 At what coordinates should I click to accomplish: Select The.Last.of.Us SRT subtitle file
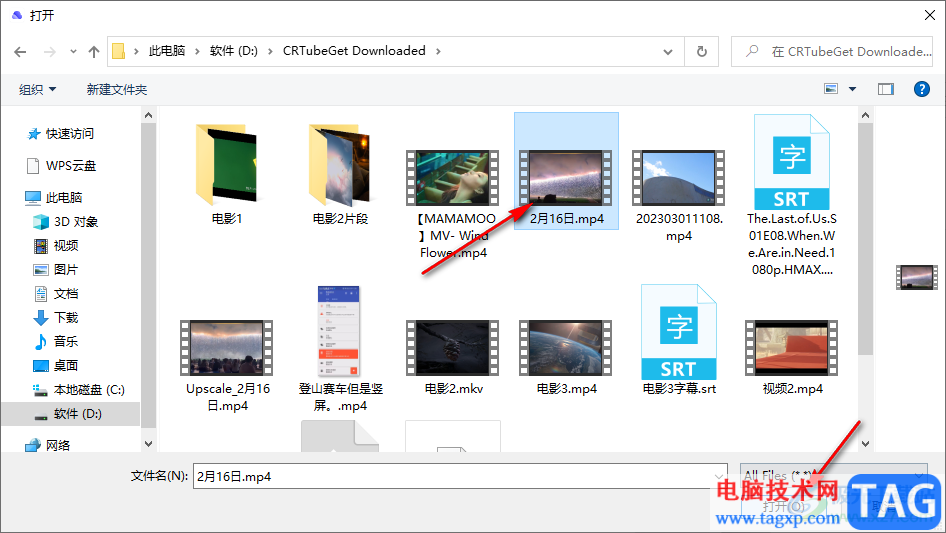792,196
